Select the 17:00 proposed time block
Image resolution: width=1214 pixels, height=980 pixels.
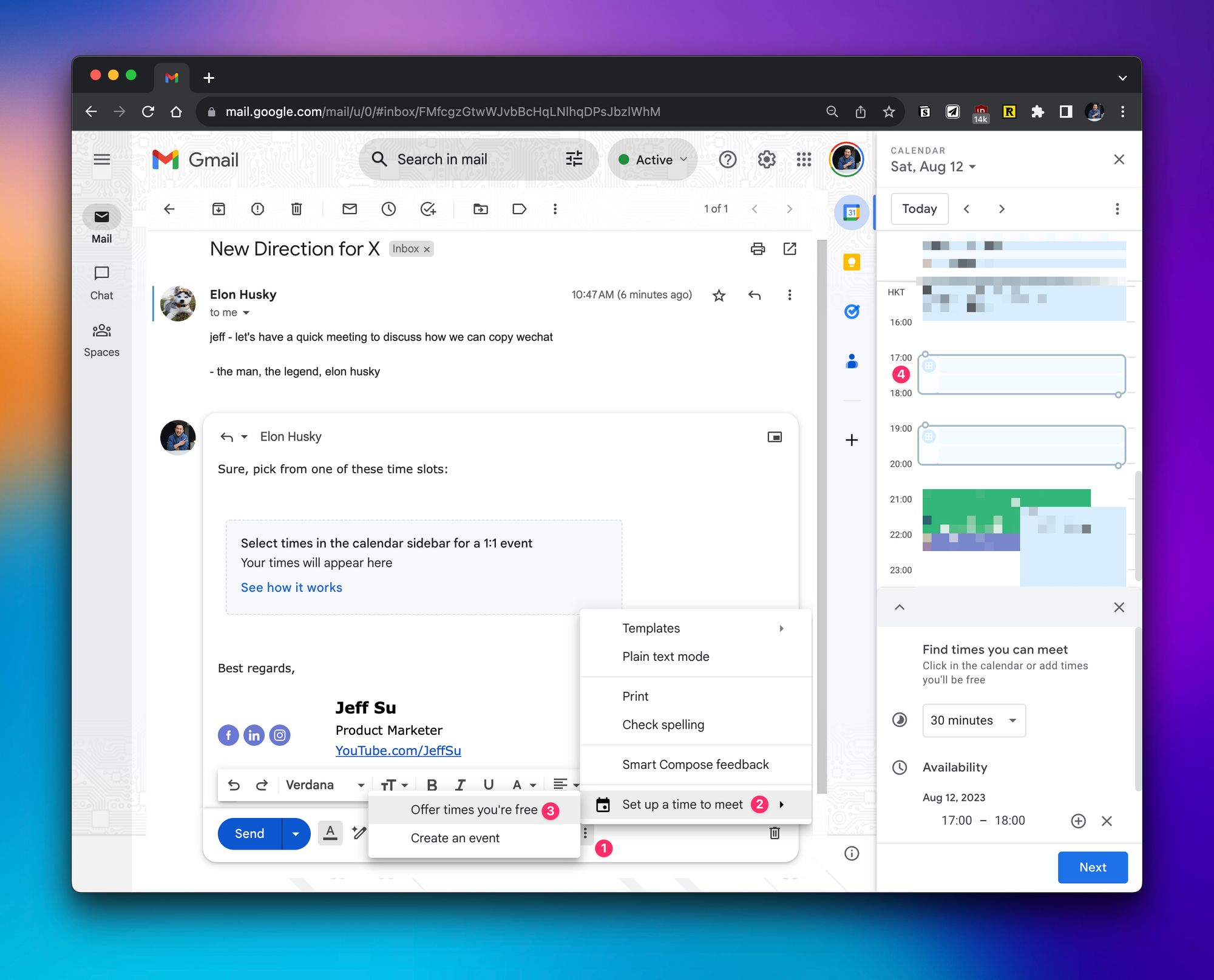pyautogui.click(x=1022, y=375)
